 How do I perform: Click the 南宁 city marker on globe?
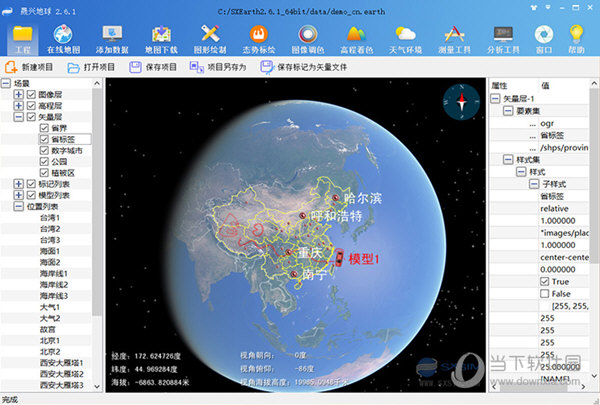click(294, 274)
